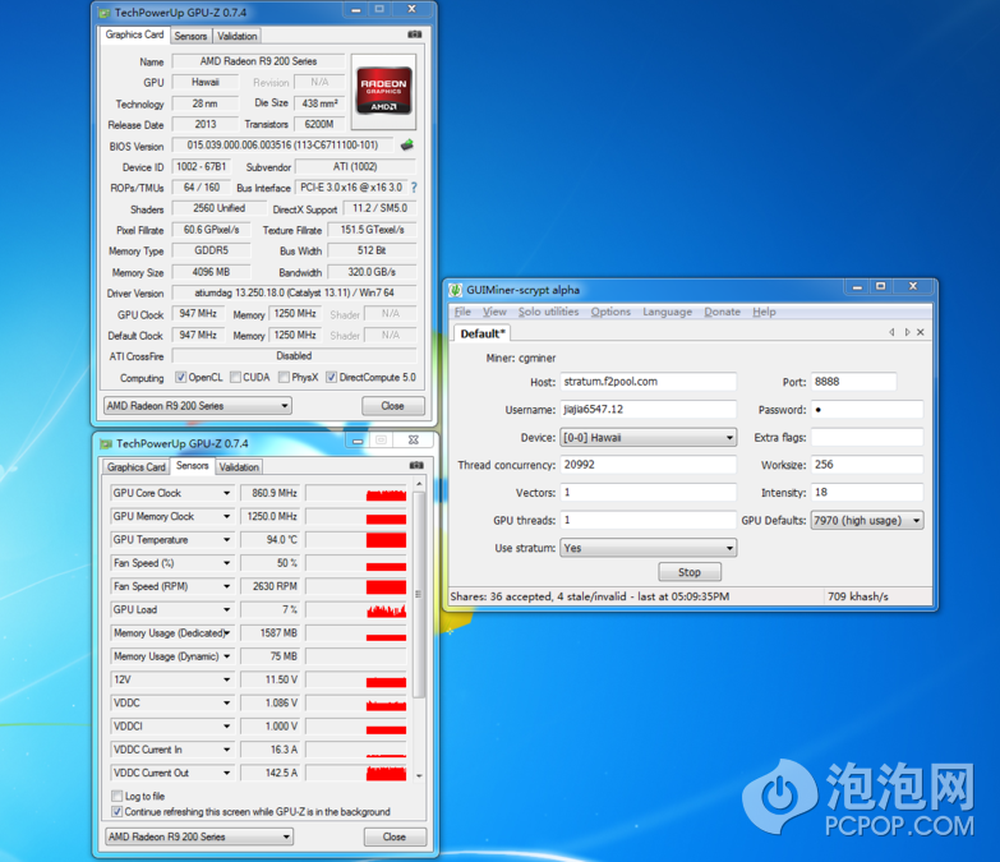Toggle continue refreshing in background checkbox
This screenshot has height=862, width=1000.
coord(117,812)
